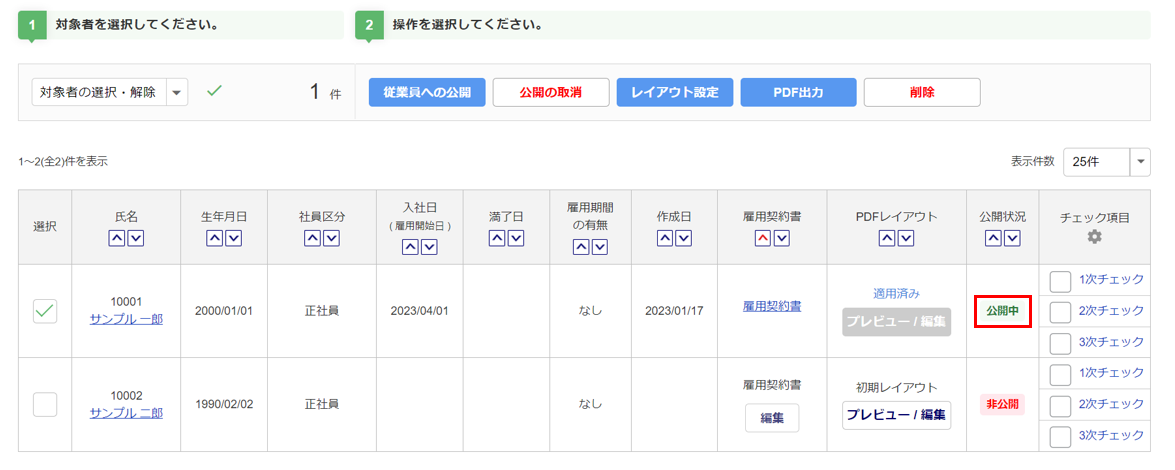Tick 1次チェック checkbox for employee 10001

(1060, 281)
